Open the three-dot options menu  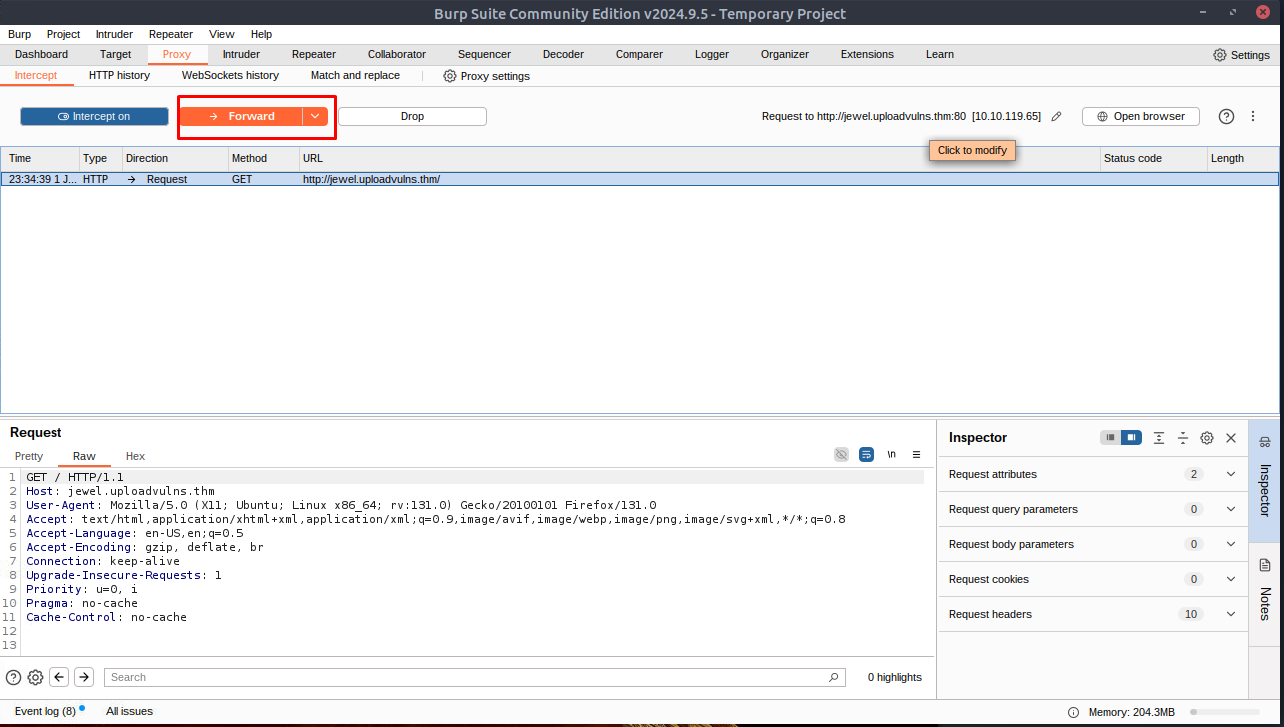1253,116
